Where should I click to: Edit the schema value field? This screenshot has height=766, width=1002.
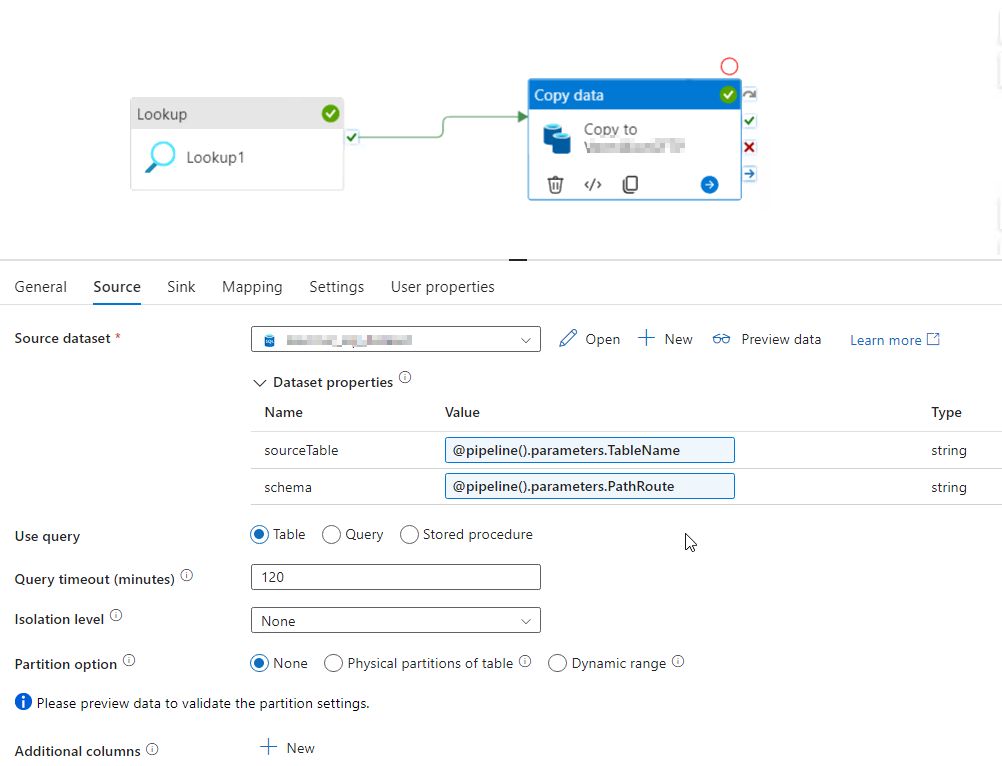tap(589, 486)
